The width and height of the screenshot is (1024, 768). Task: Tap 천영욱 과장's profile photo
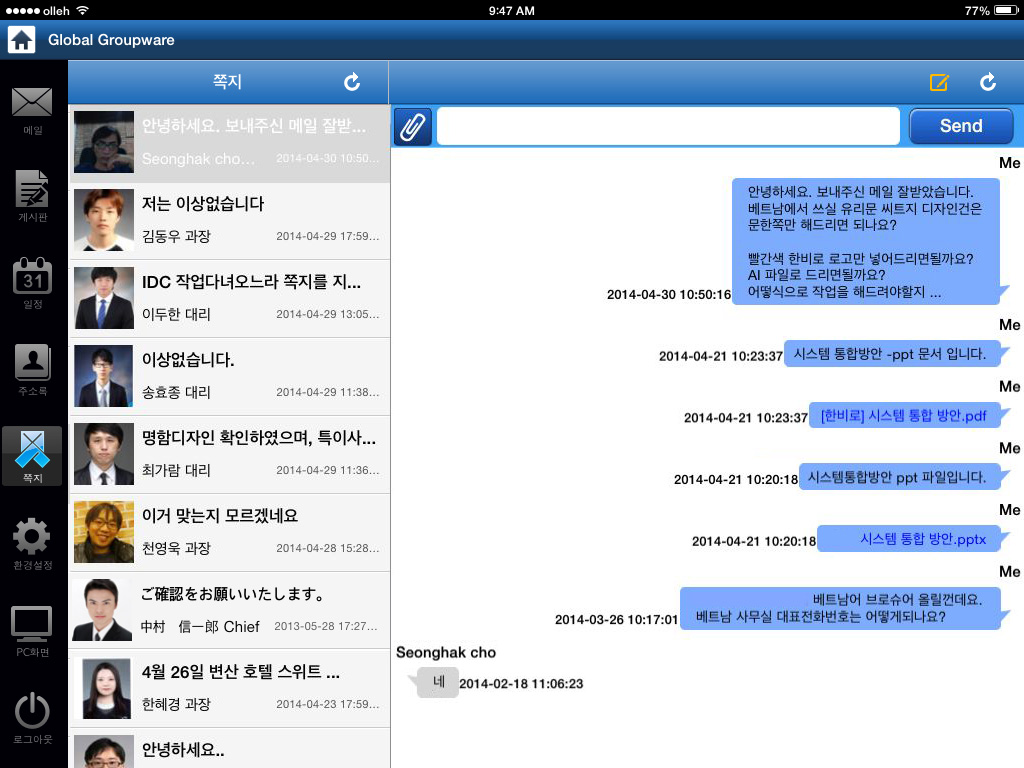click(104, 532)
